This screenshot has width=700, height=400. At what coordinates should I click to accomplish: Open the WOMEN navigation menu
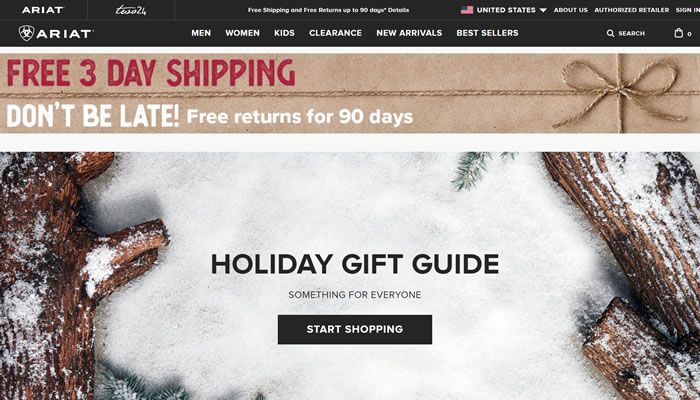pyautogui.click(x=242, y=33)
